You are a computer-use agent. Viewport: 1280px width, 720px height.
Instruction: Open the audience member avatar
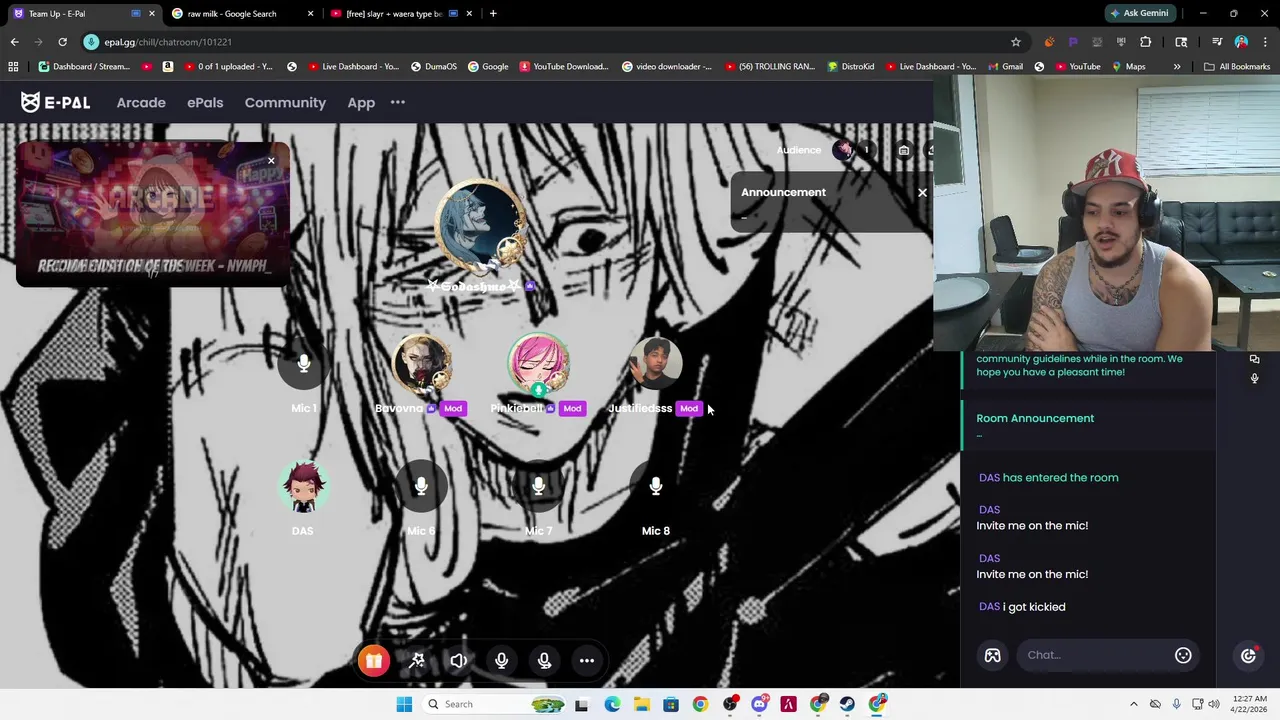[x=843, y=150]
